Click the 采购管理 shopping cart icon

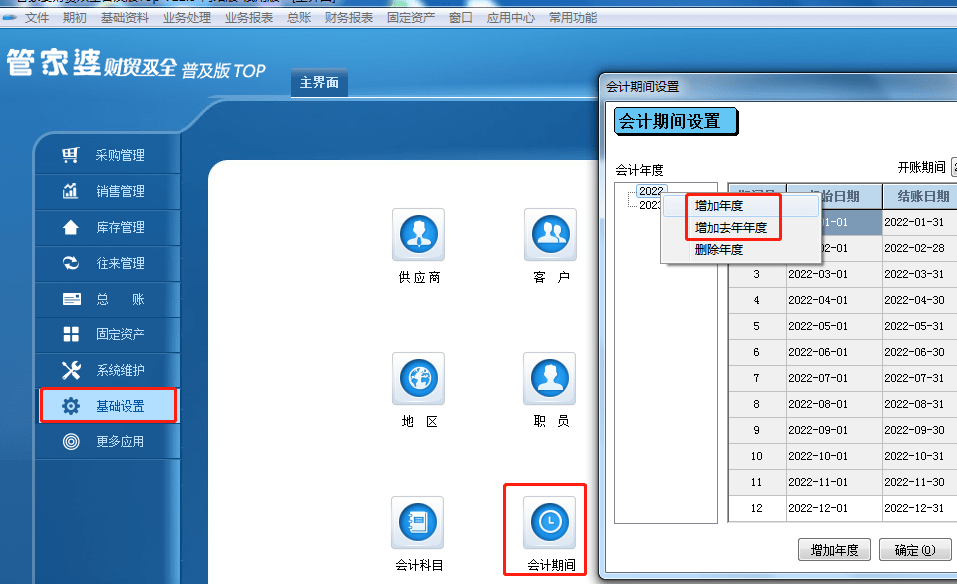coord(70,155)
